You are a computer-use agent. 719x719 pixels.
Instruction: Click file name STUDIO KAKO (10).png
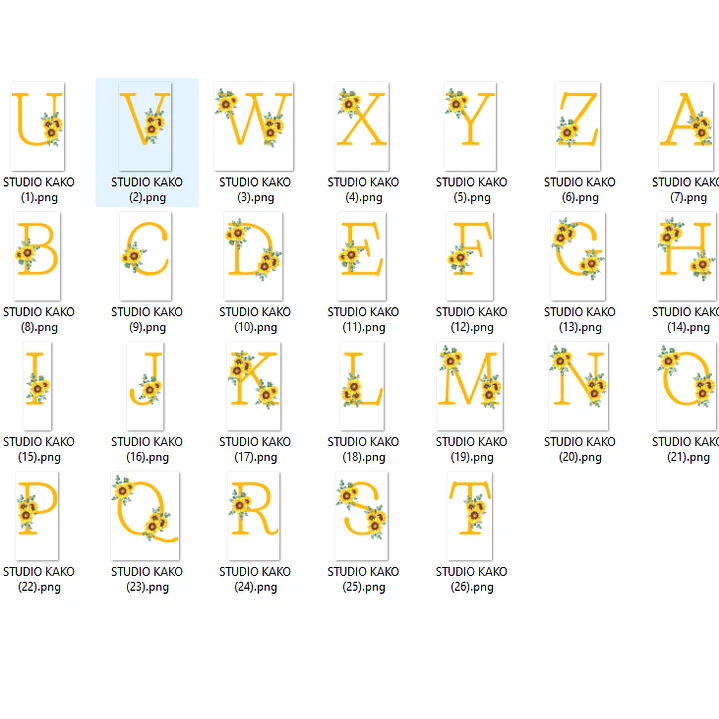[x=255, y=320]
